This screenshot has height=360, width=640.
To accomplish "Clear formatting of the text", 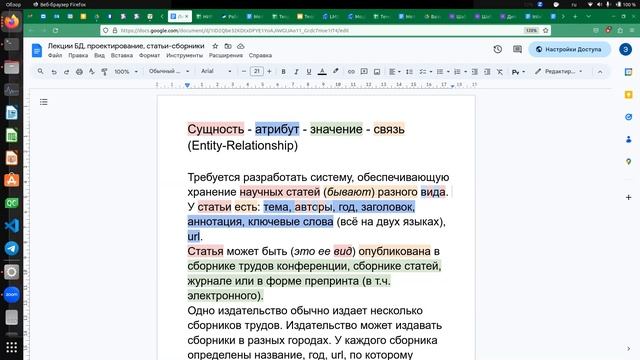I will tap(500, 71).
